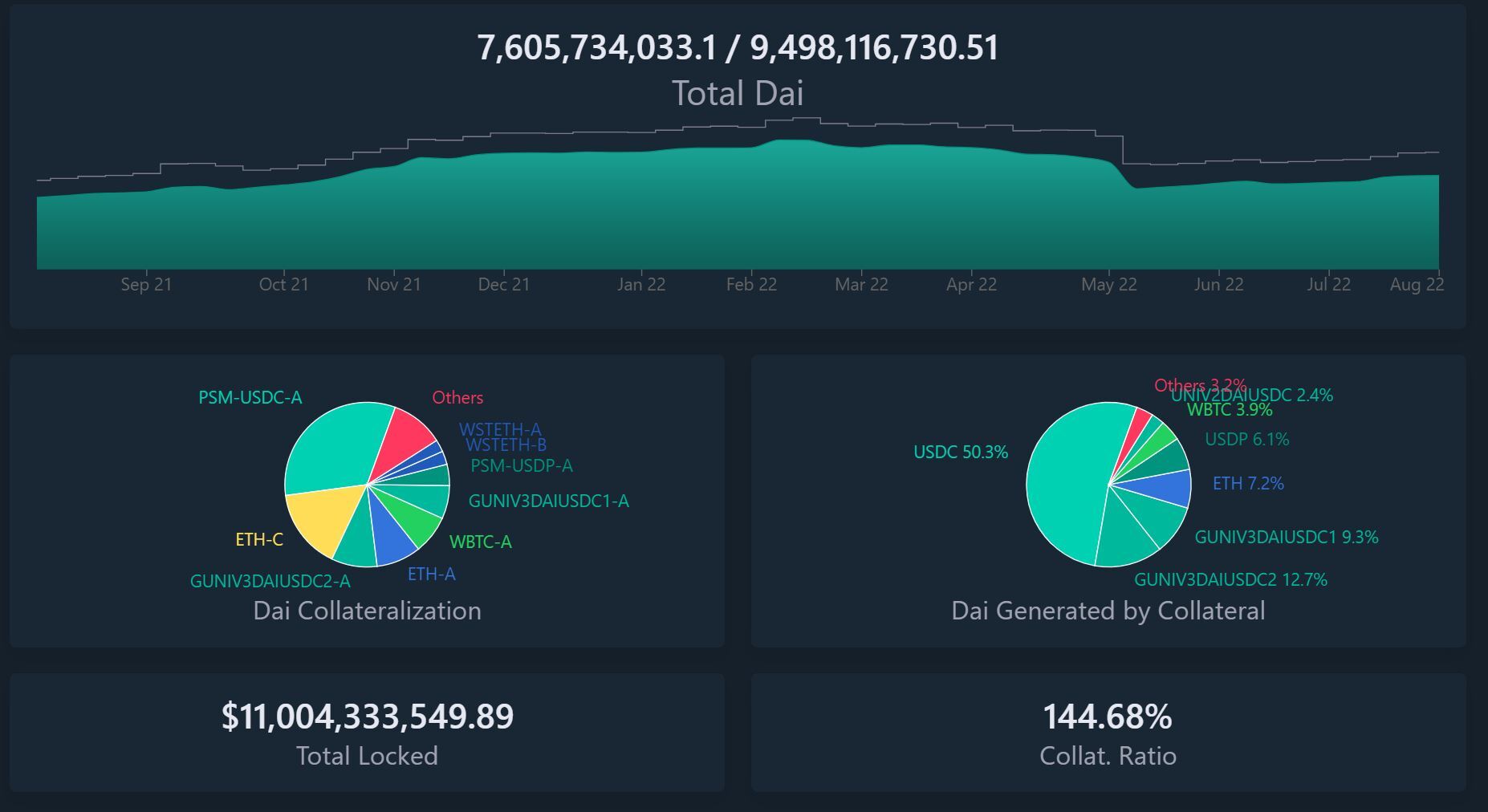Select the Jun 22 axis label
This screenshot has height=812, width=1488.
click(1218, 284)
